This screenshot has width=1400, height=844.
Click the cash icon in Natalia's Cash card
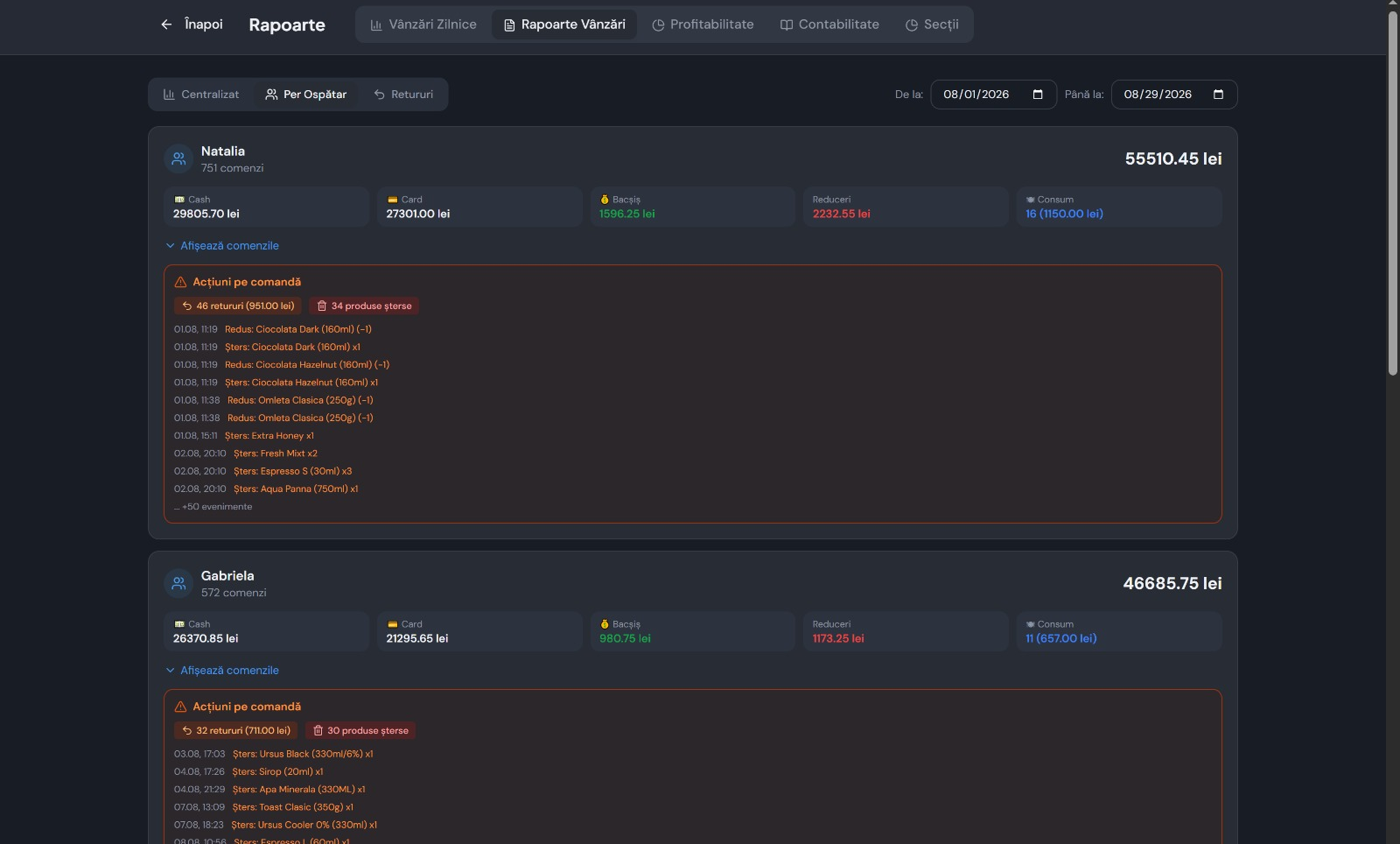coord(179,200)
